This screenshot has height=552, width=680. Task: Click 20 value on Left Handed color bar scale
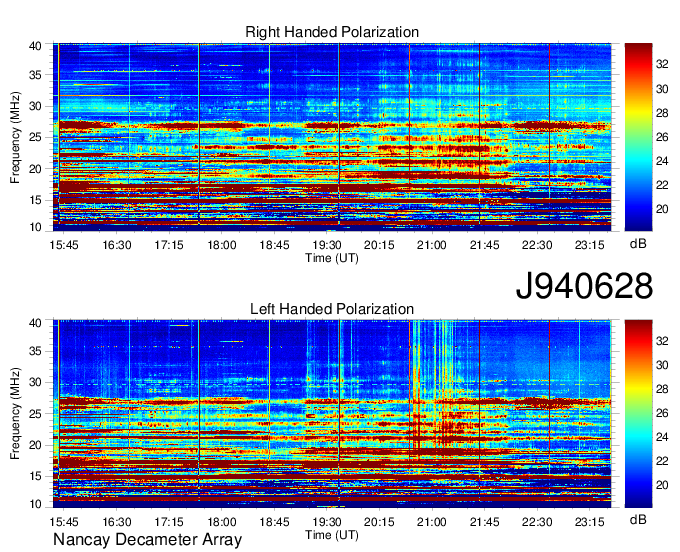662,485
